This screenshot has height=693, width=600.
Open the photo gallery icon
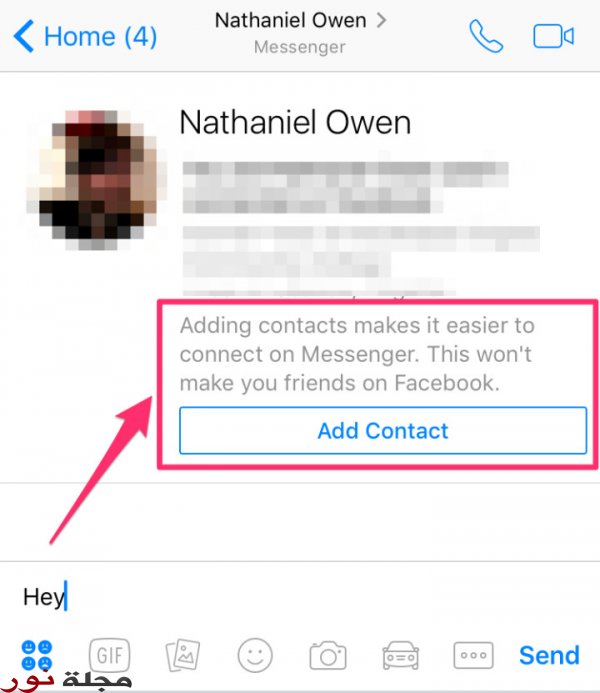point(182,655)
